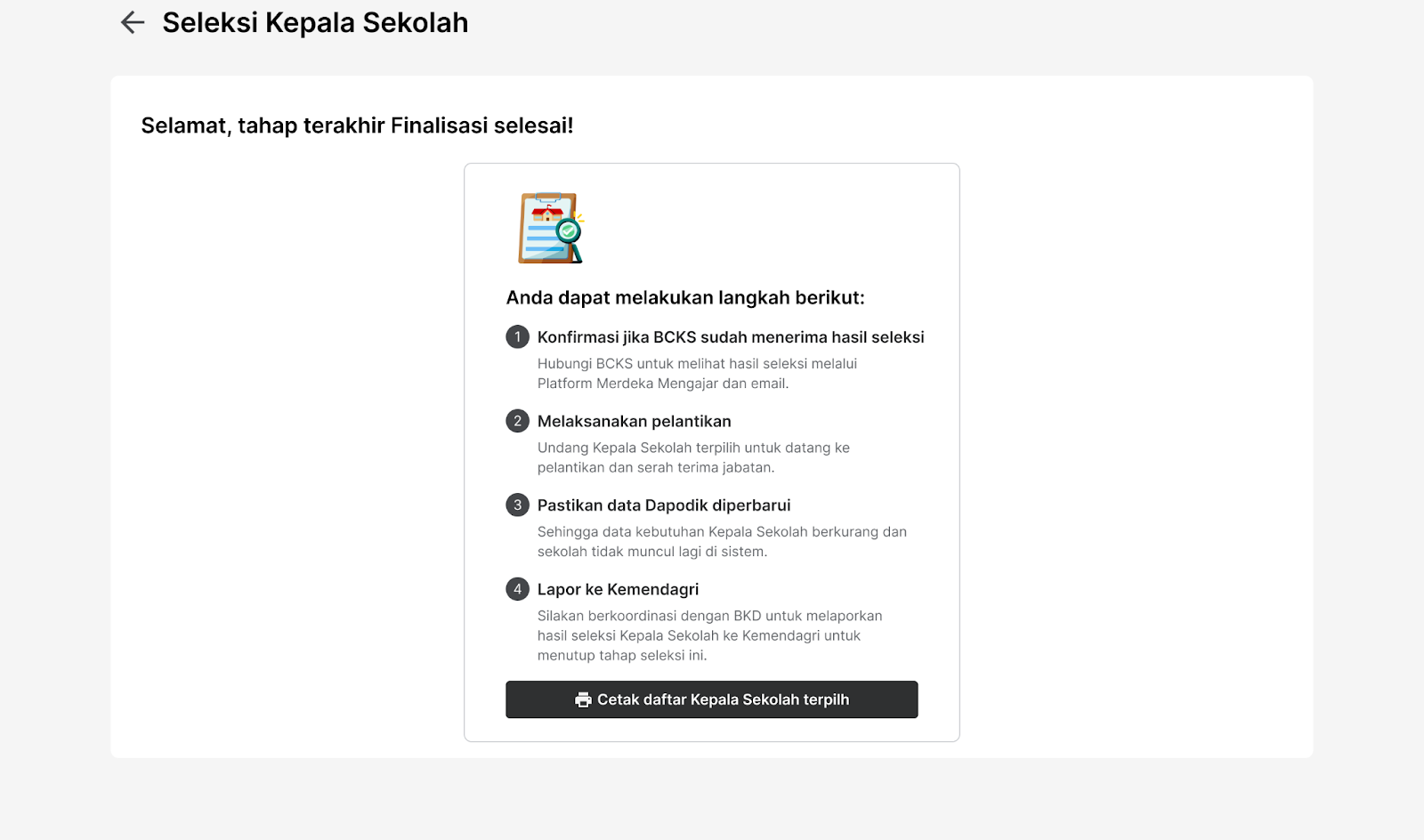The height and width of the screenshot is (840, 1424).
Task: Select the step 3 number badge
Action: click(517, 505)
